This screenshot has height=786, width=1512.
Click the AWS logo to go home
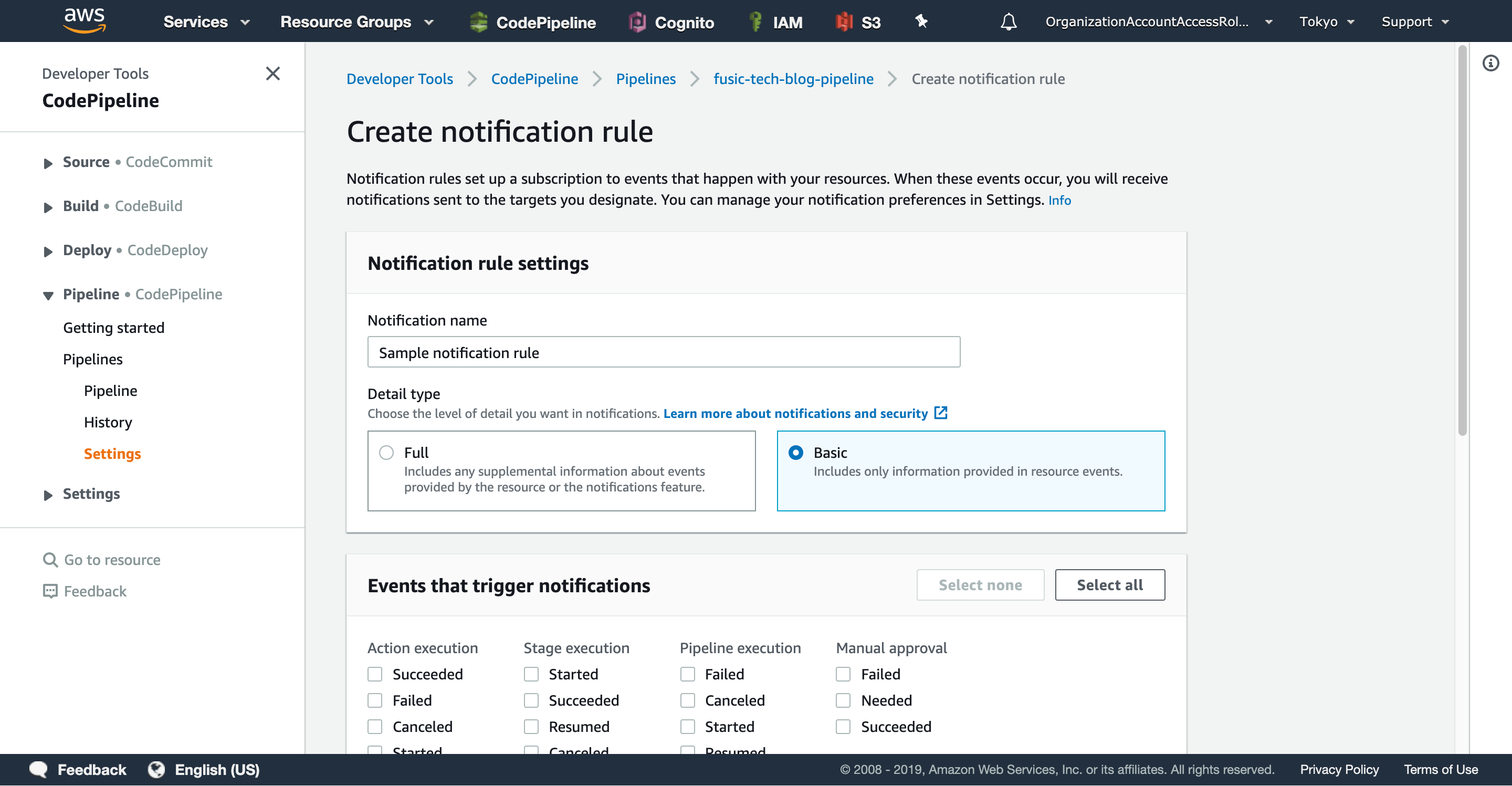tap(84, 20)
